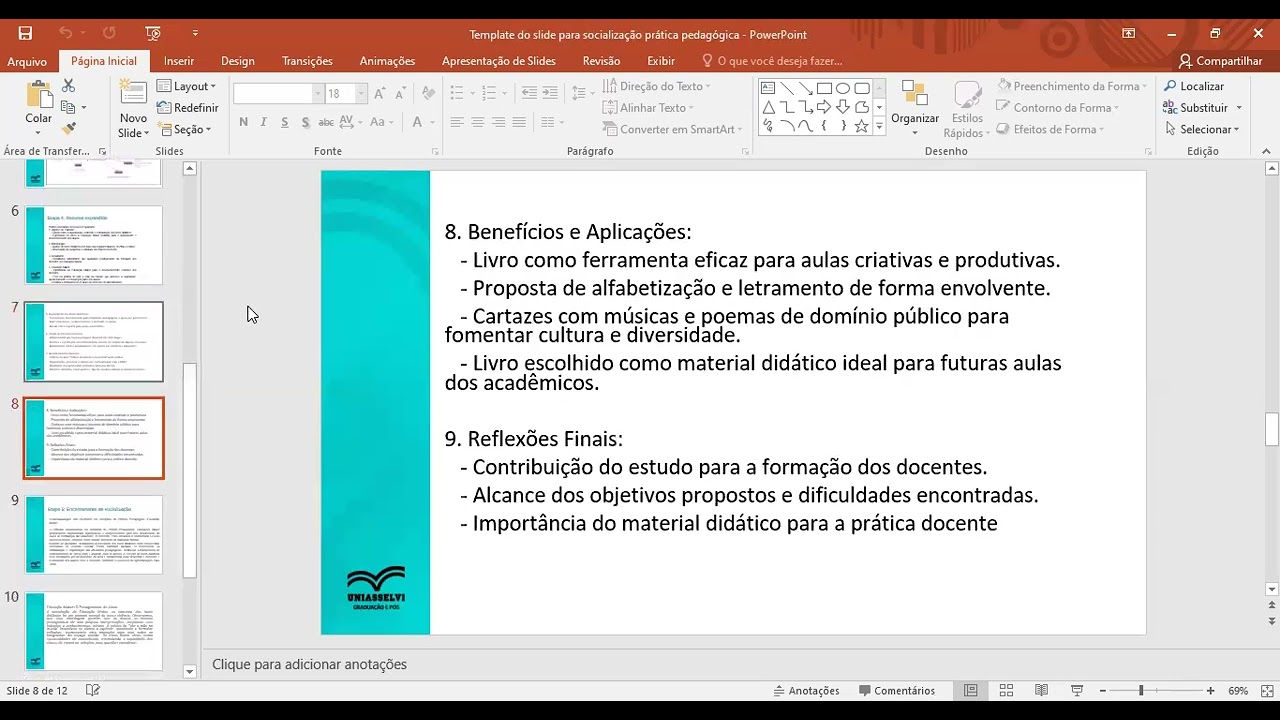Click the Copy icon
Viewport: 1280px width, 720px height.
pos(69,107)
